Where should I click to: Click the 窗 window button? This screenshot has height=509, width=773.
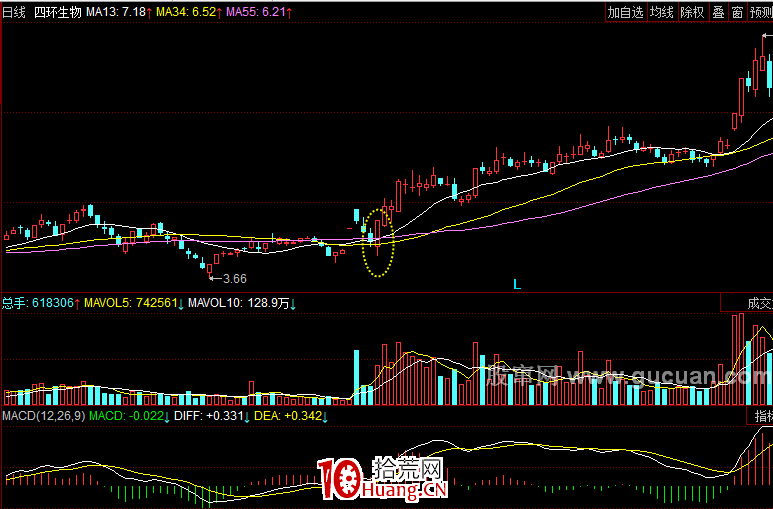pos(737,12)
